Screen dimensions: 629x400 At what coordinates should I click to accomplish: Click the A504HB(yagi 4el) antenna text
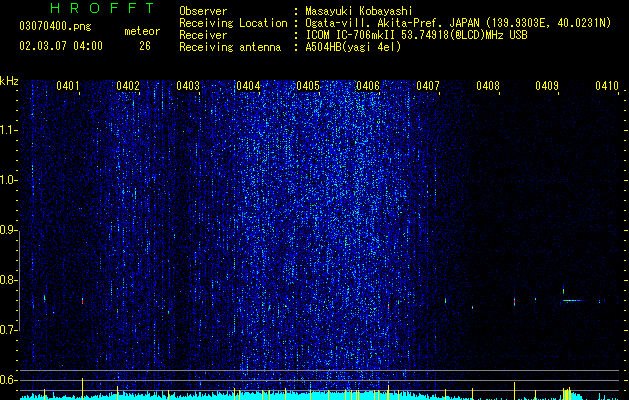pos(353,47)
